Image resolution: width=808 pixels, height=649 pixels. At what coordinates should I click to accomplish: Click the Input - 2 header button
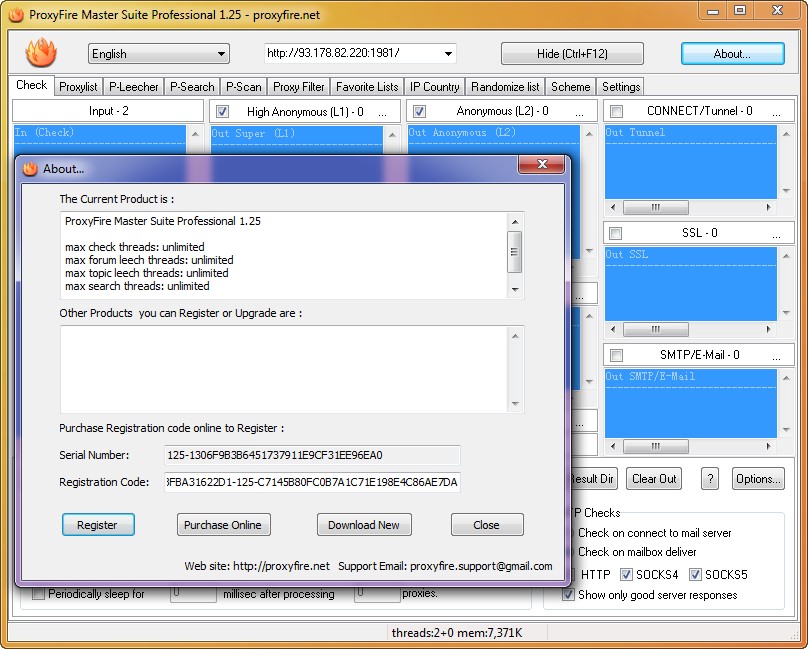pyautogui.click(x=108, y=111)
